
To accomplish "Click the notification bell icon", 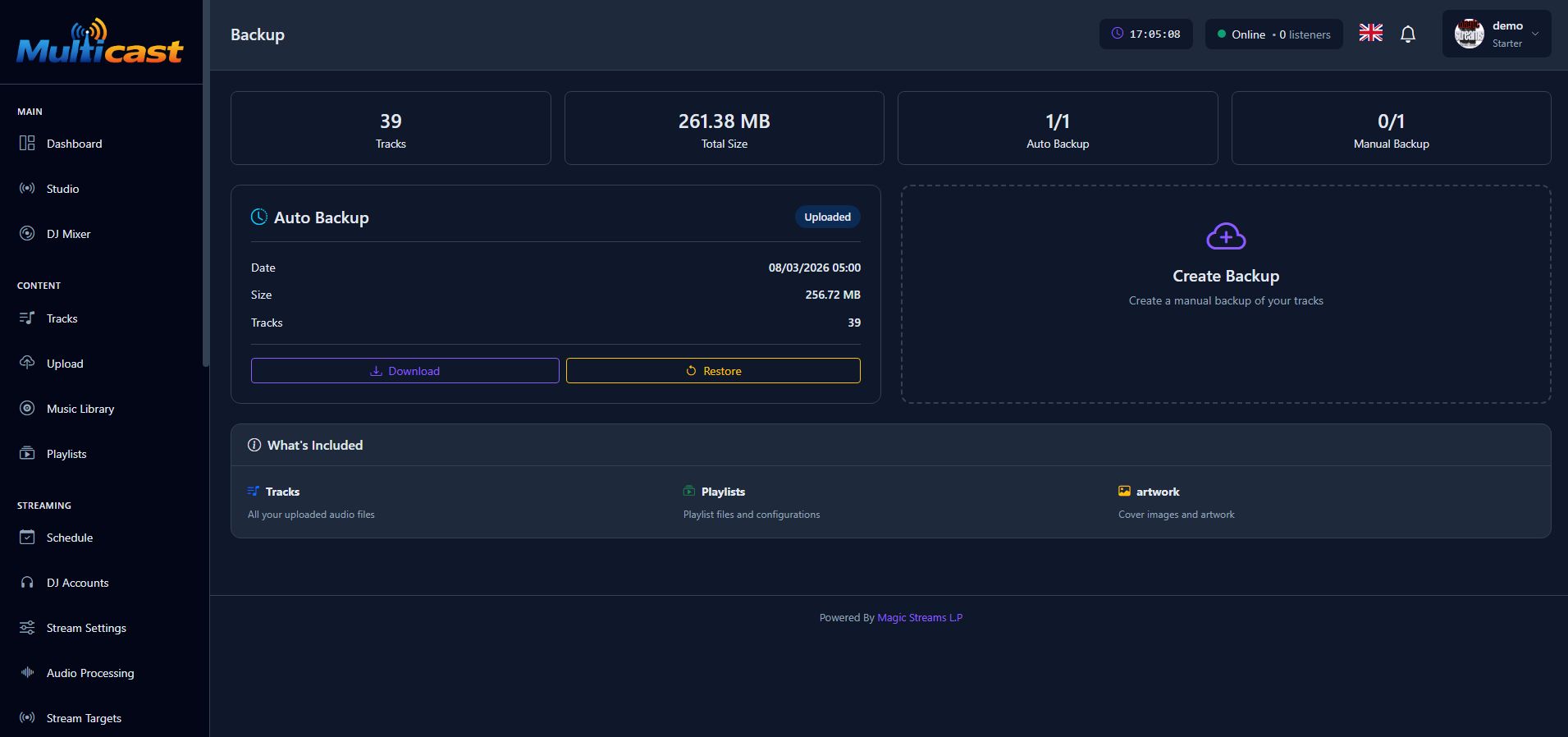I will click(x=1408, y=34).
